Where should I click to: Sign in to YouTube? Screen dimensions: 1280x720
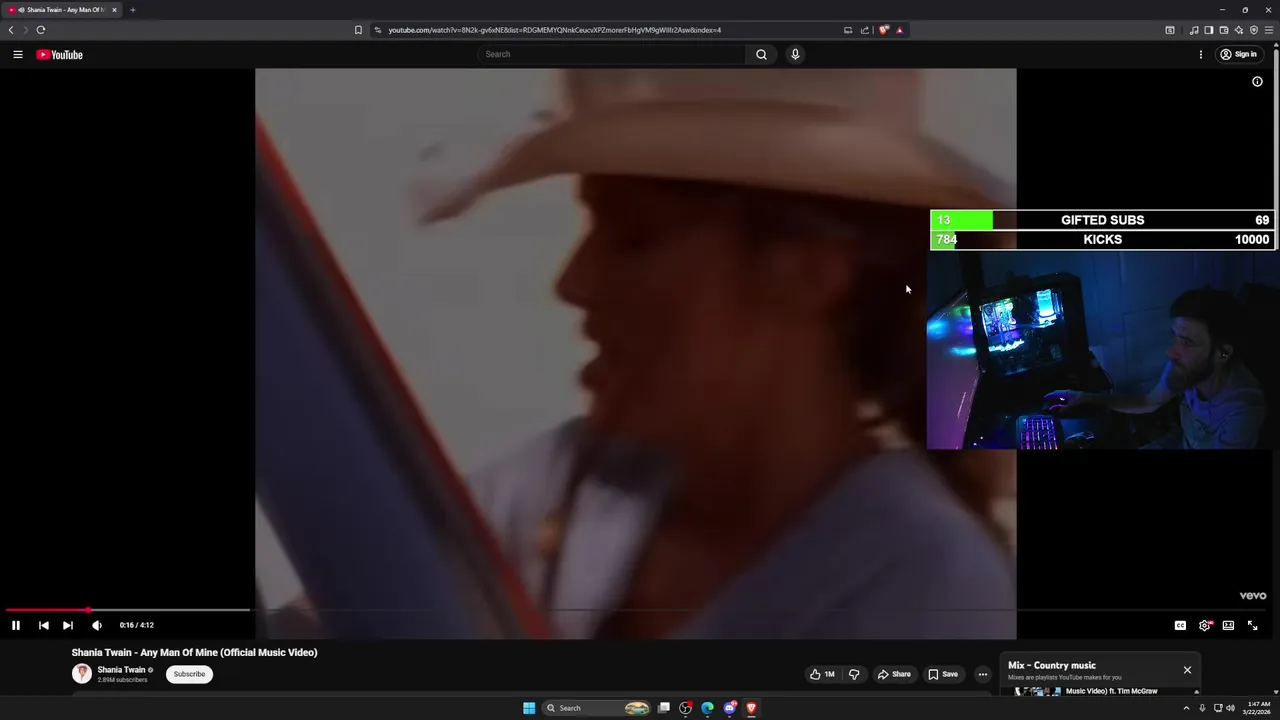[1239, 55]
